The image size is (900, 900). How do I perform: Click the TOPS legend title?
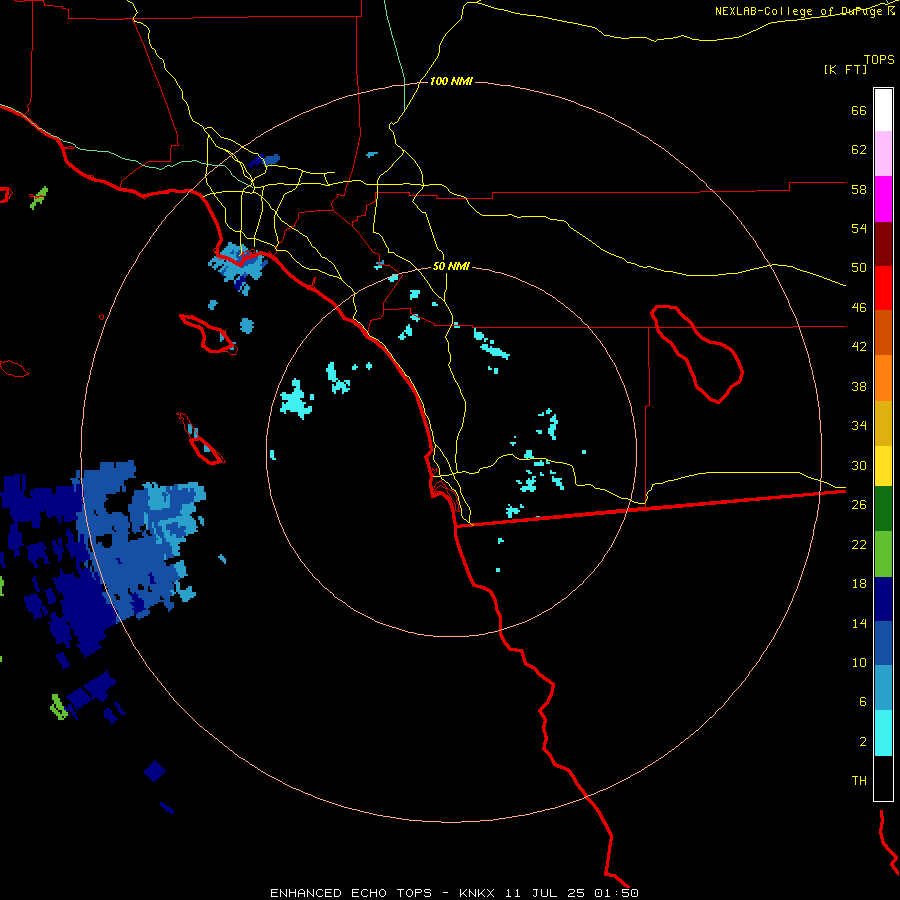click(x=879, y=59)
